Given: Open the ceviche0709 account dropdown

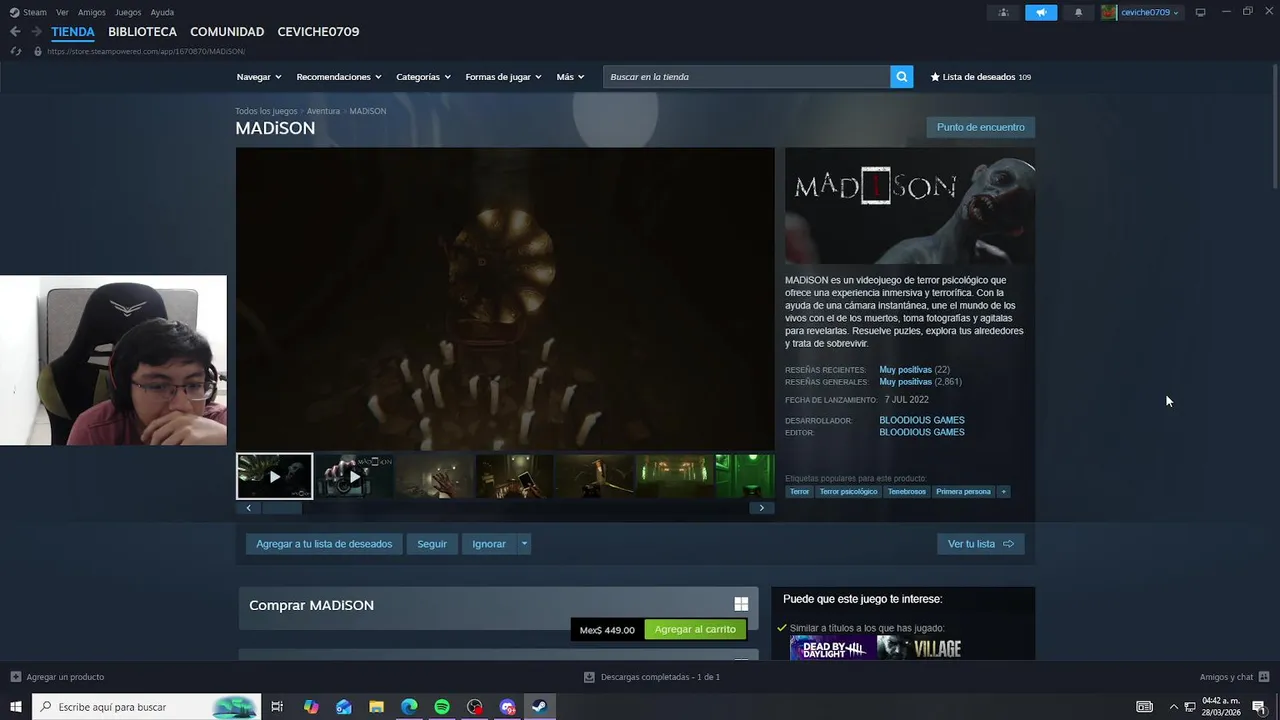Looking at the screenshot, I should coord(1149,12).
